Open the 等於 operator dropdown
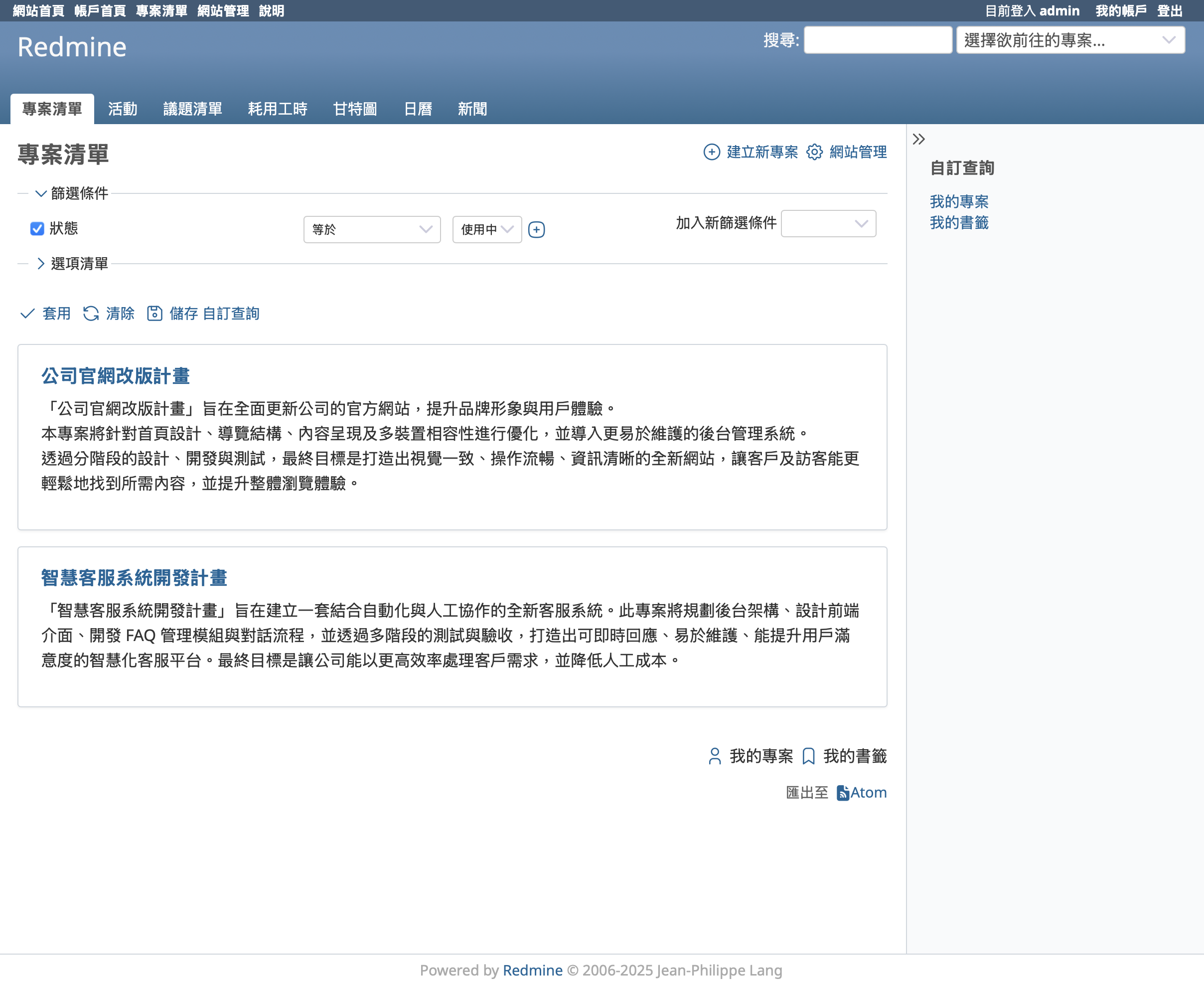This screenshot has height=985, width=1204. coord(372,230)
